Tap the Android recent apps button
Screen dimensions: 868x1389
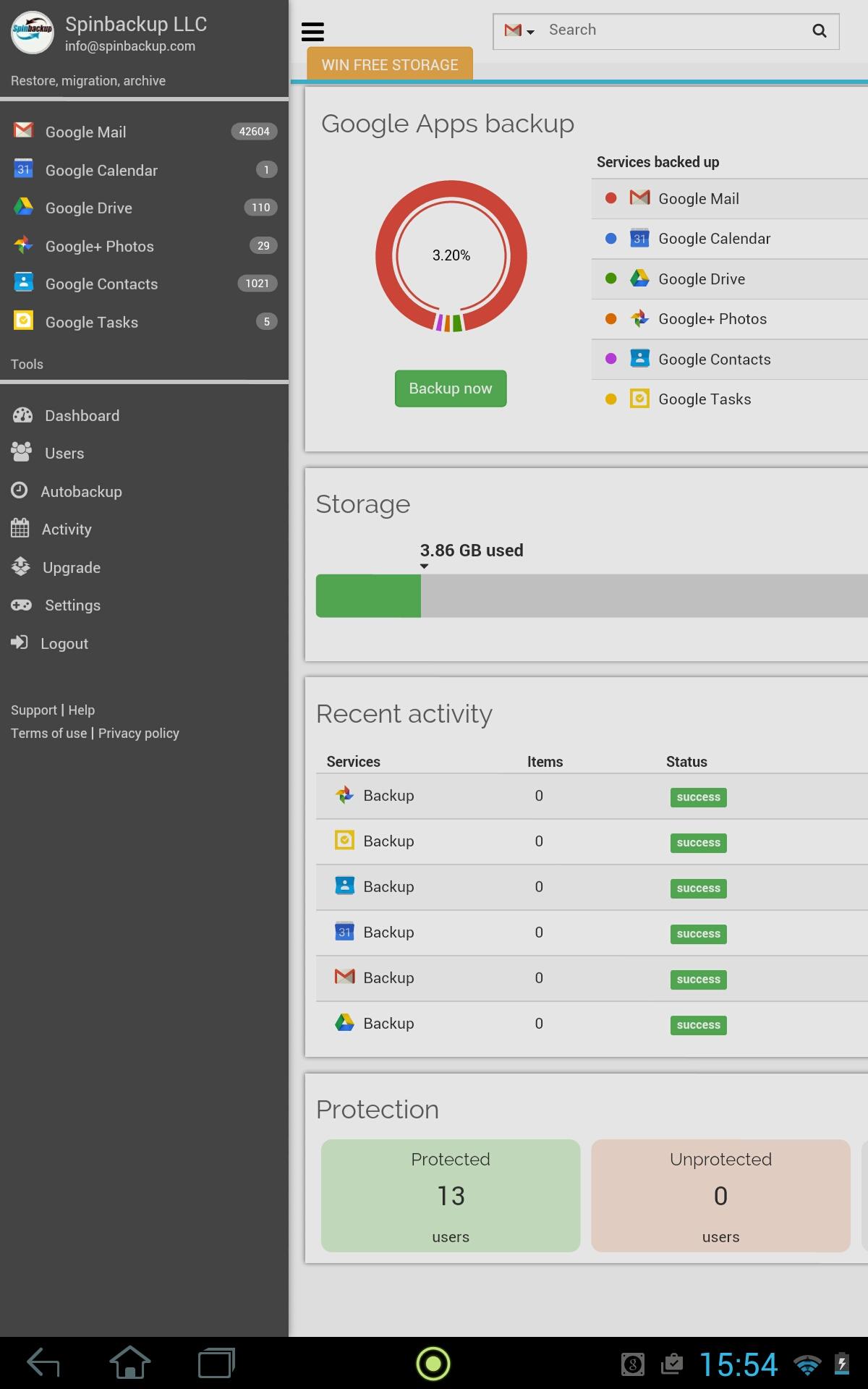coord(217,1364)
